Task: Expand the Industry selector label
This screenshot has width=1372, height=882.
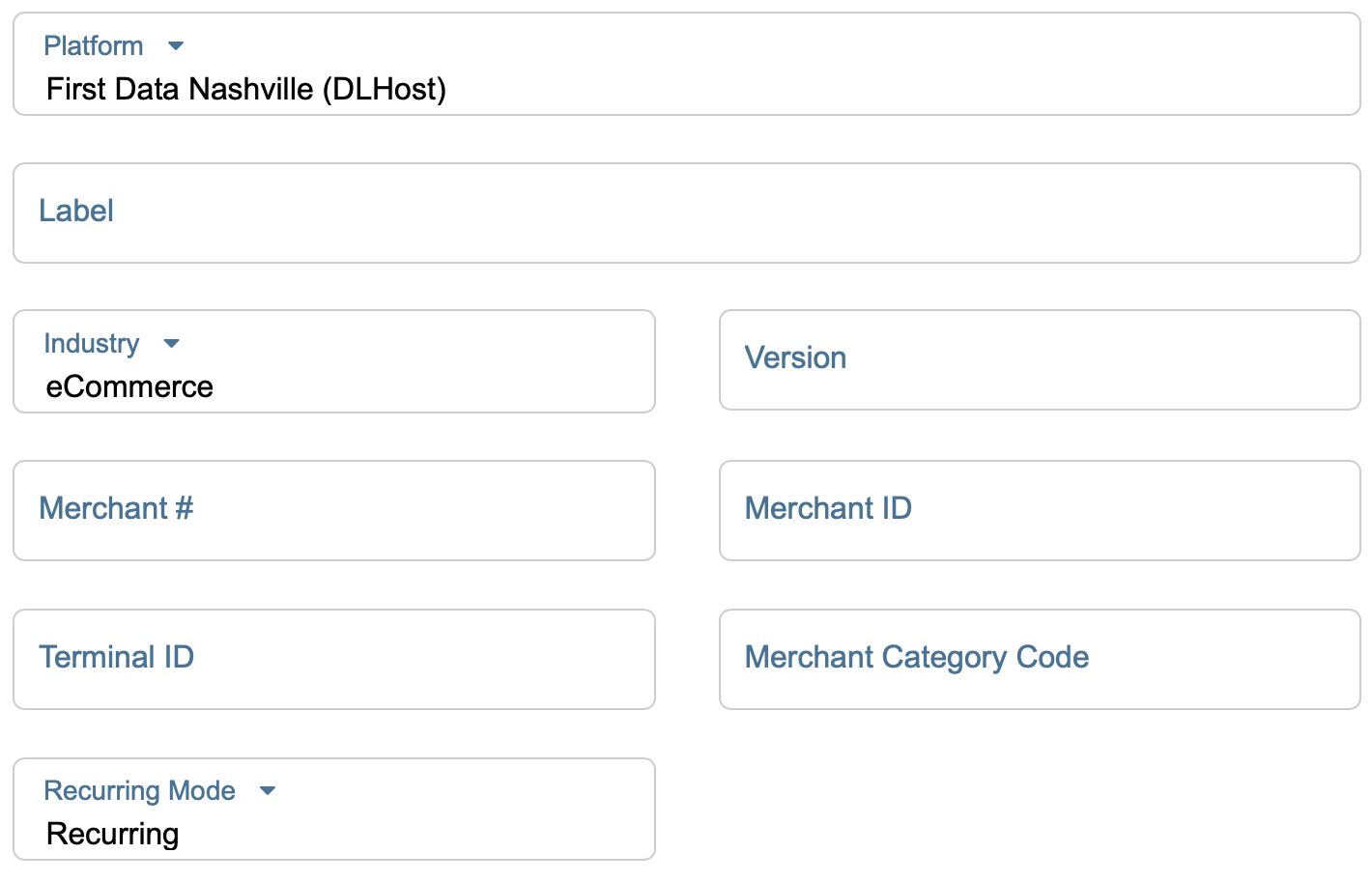Action: click(x=92, y=344)
